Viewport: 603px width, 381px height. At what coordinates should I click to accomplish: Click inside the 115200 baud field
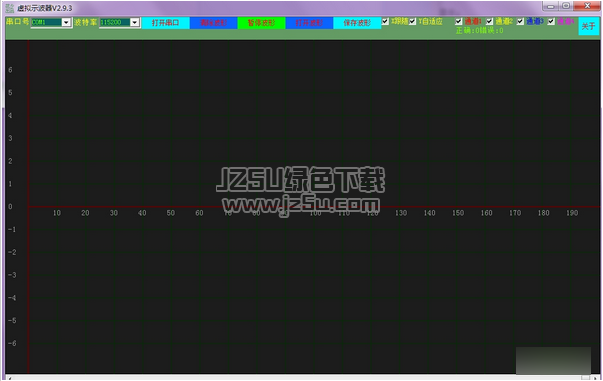[x=115, y=22]
